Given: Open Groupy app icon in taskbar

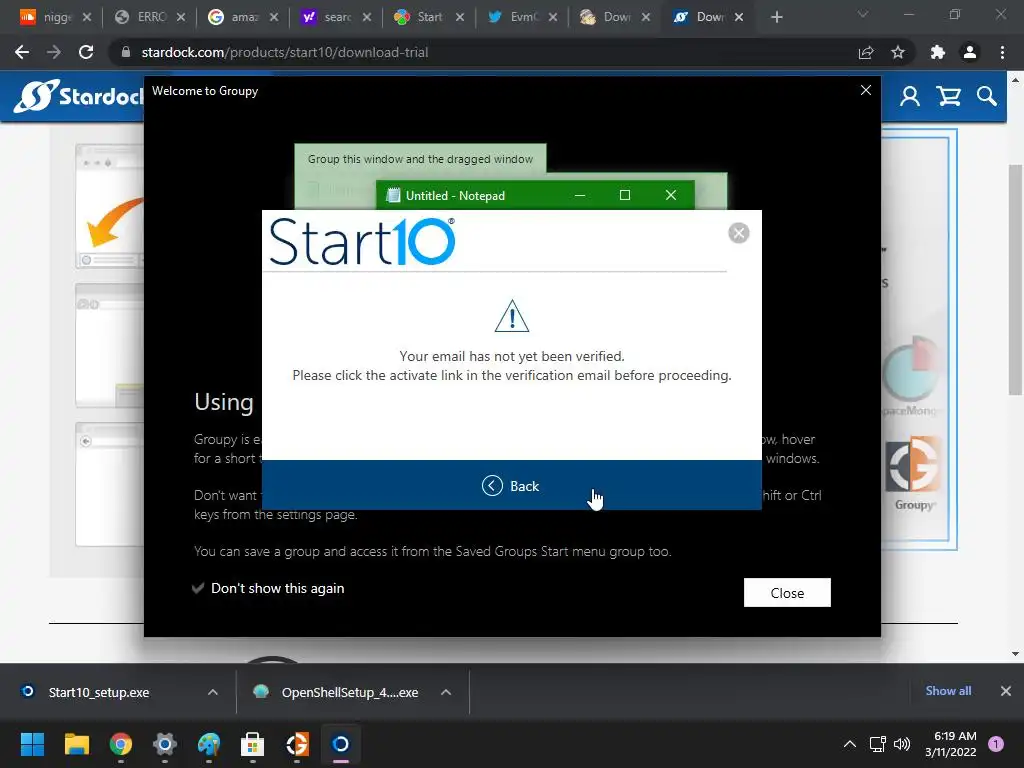Looking at the screenshot, I should (x=297, y=744).
